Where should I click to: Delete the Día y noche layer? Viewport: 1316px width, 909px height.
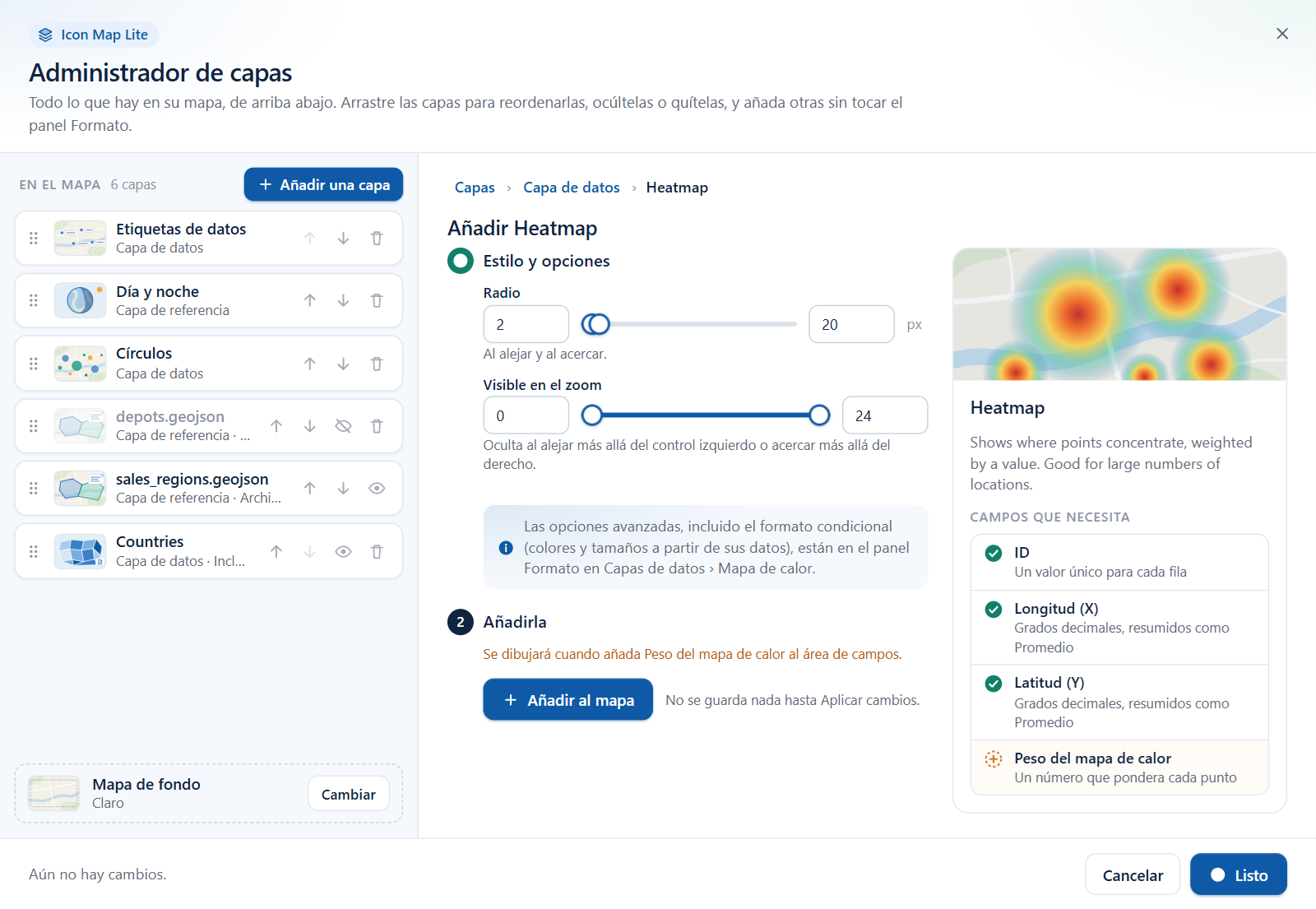tap(377, 301)
